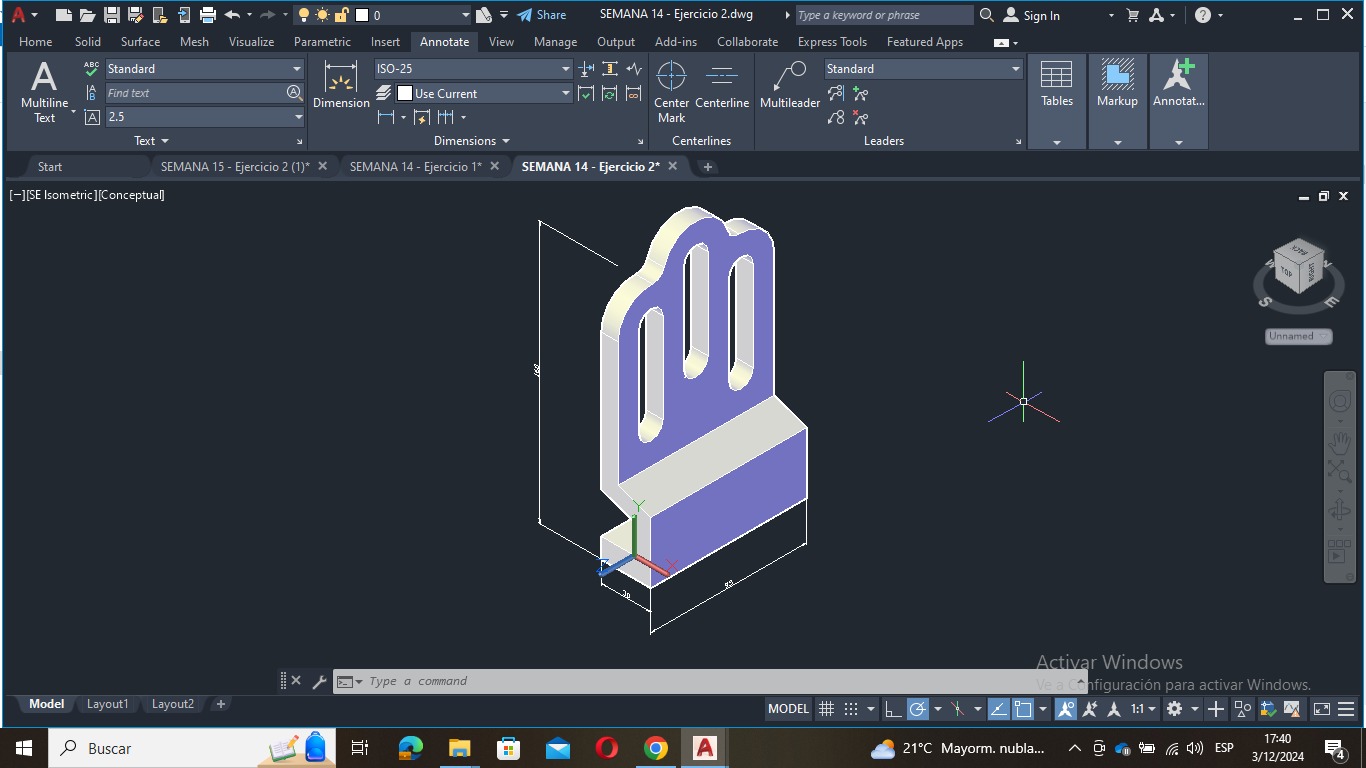
Task: Open the Tables panel button
Action: [1056, 85]
